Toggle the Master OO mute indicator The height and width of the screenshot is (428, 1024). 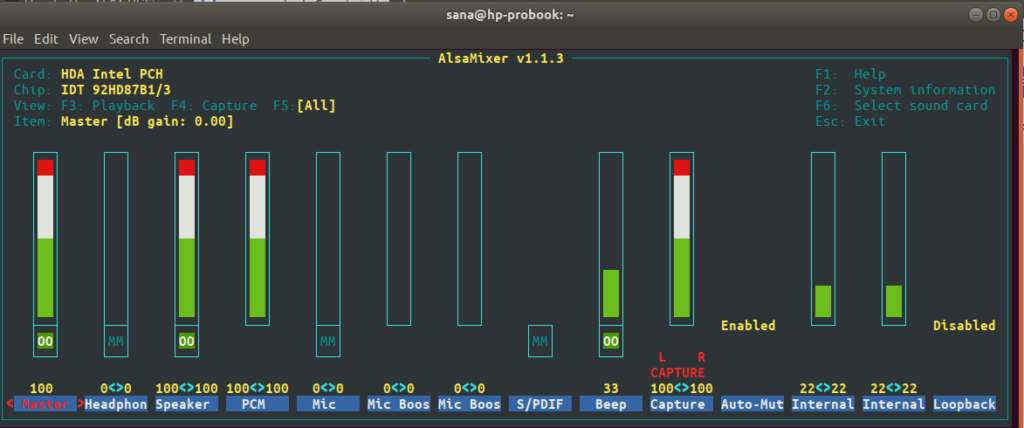(45, 341)
